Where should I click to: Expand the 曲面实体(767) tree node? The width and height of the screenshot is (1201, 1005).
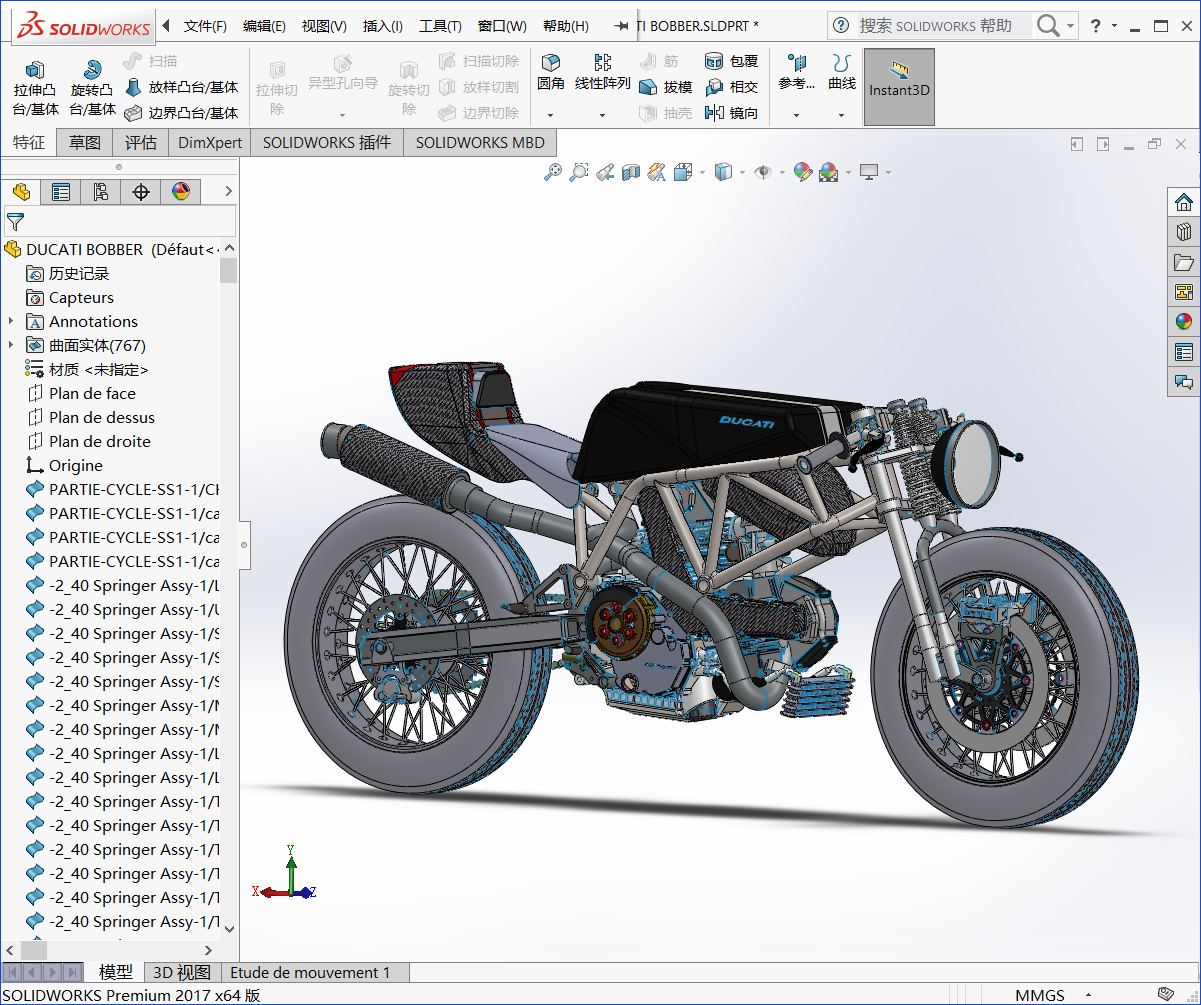coord(10,345)
